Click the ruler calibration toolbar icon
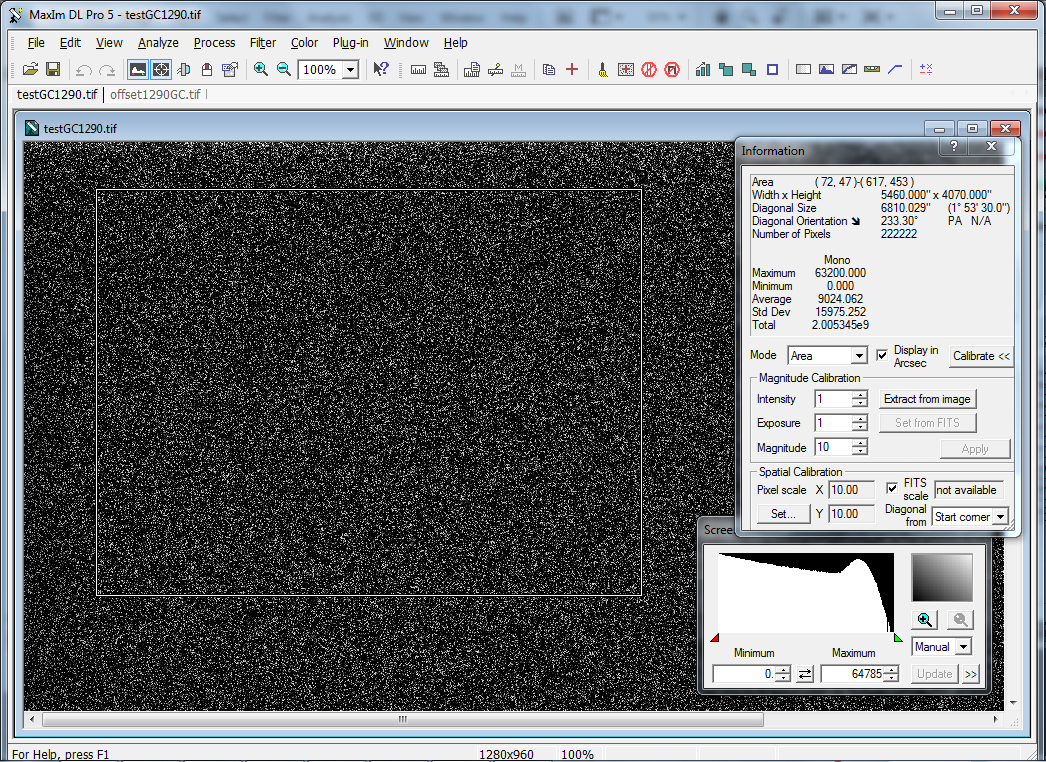1046x762 pixels. [418, 69]
